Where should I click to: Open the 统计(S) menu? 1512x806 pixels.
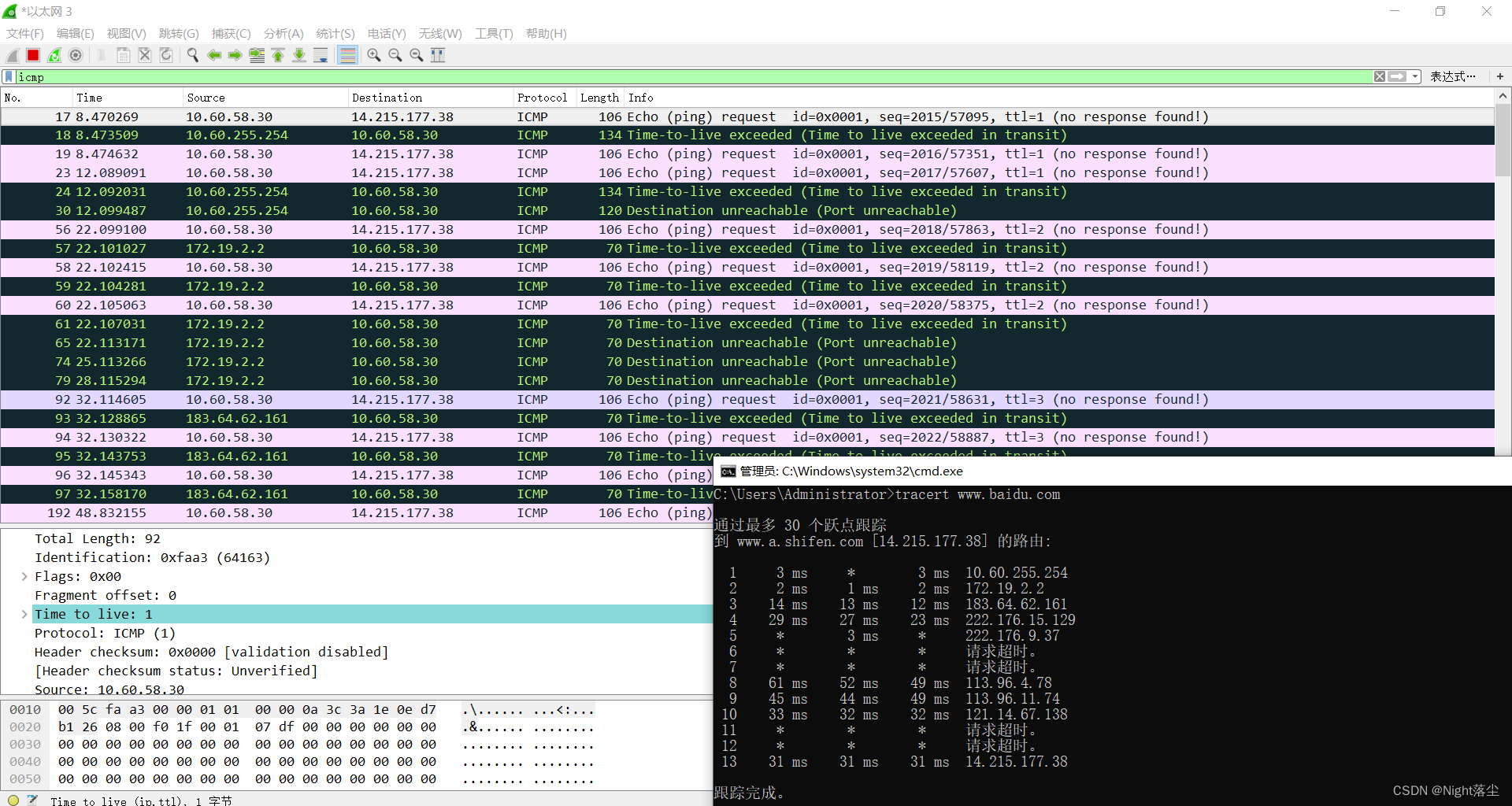coord(335,33)
